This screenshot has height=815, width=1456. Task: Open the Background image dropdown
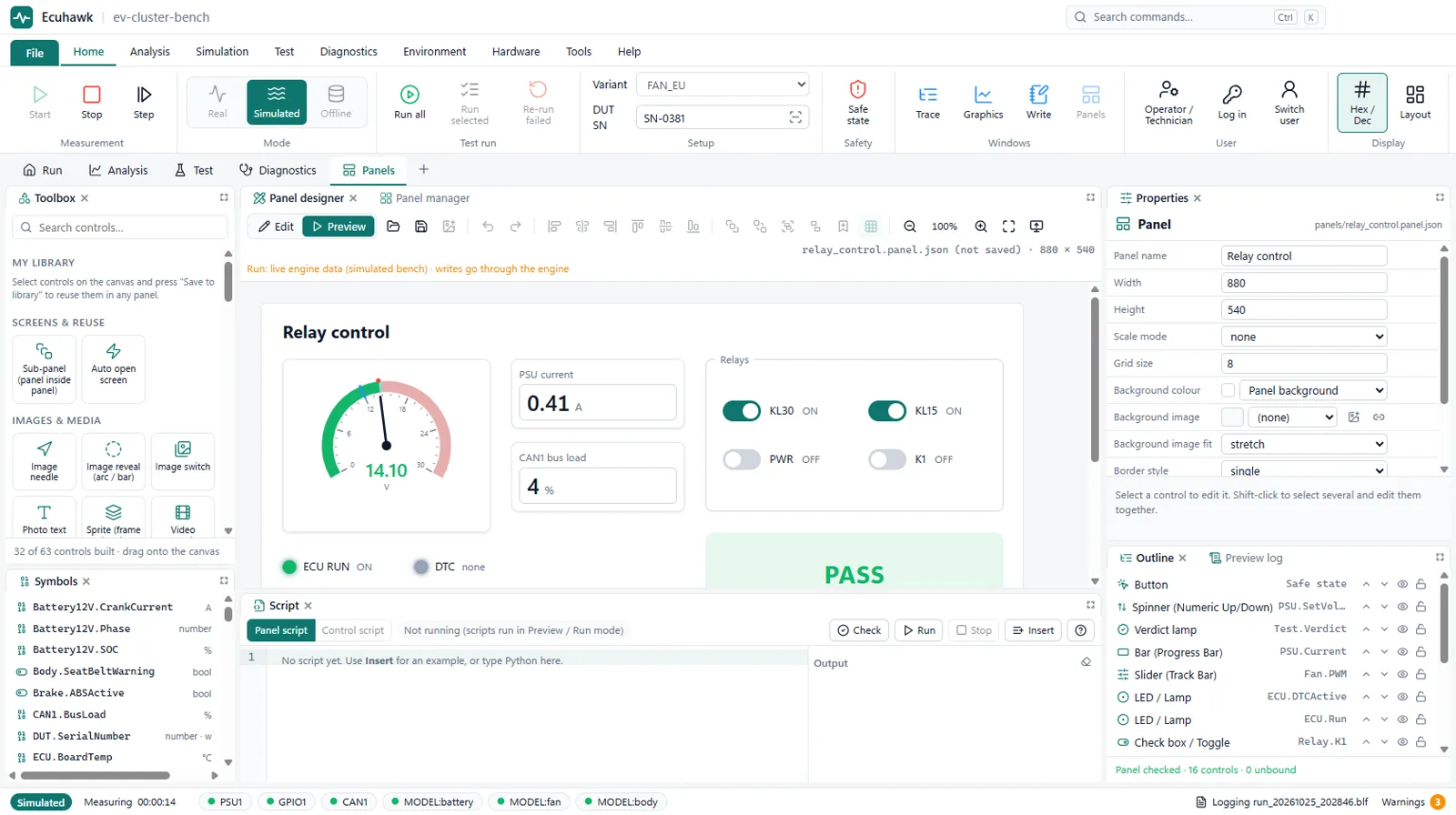(1292, 418)
